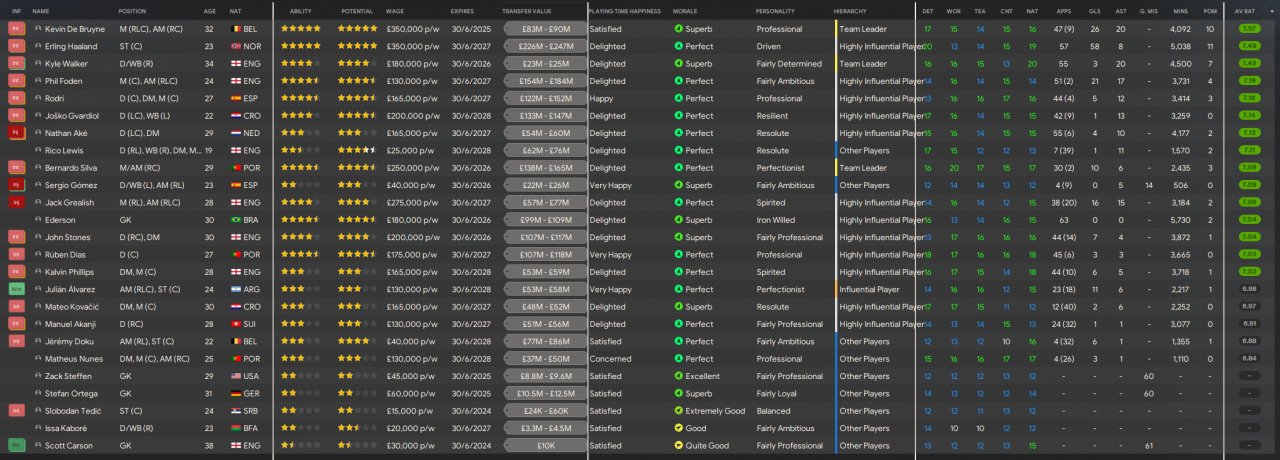
Task: Open John Stones' player profile
Action: coord(68,237)
